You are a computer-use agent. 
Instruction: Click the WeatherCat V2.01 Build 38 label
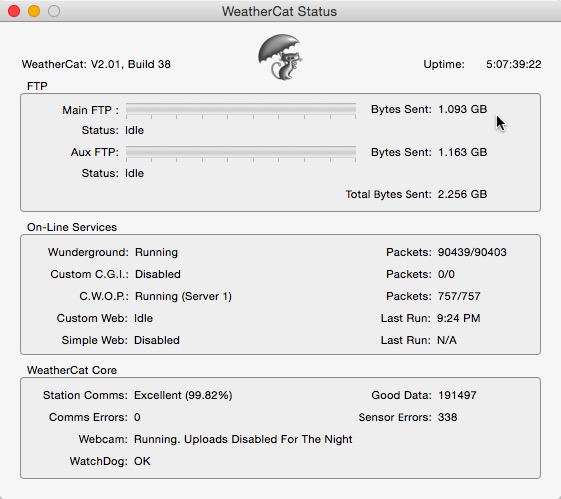(96, 64)
